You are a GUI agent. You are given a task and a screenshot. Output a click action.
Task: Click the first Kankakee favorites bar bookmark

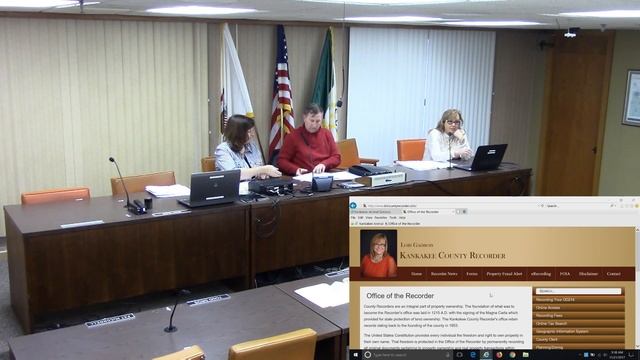pyautogui.click(x=369, y=224)
